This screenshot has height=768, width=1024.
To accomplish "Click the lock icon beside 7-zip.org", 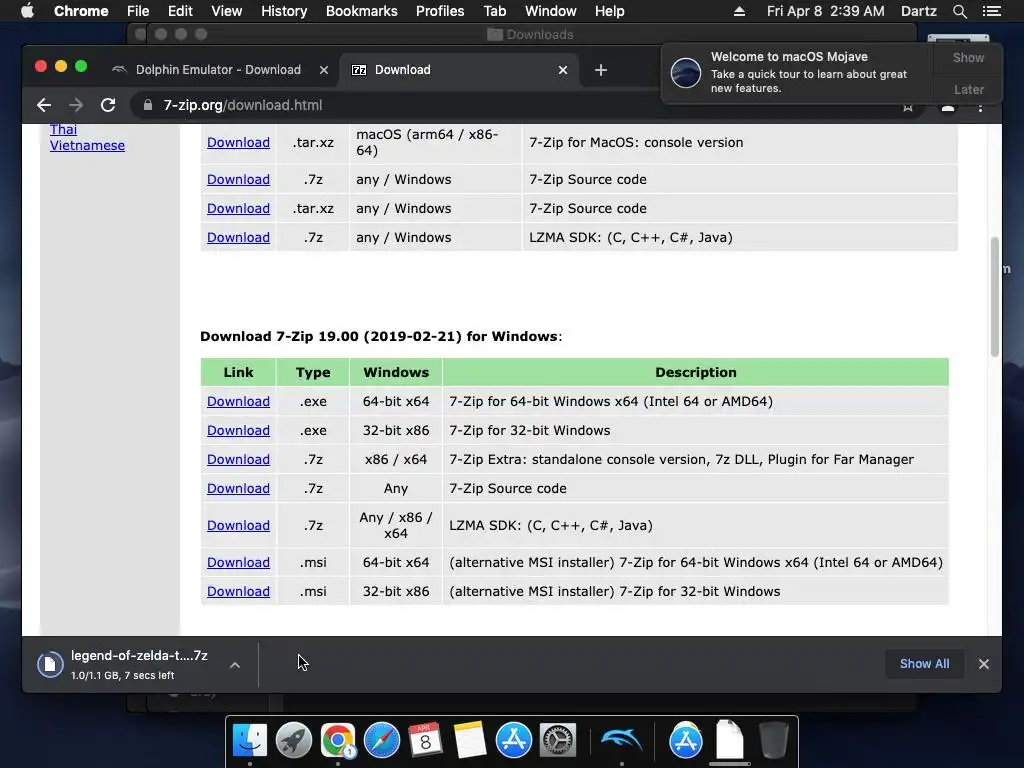I will tap(148, 105).
